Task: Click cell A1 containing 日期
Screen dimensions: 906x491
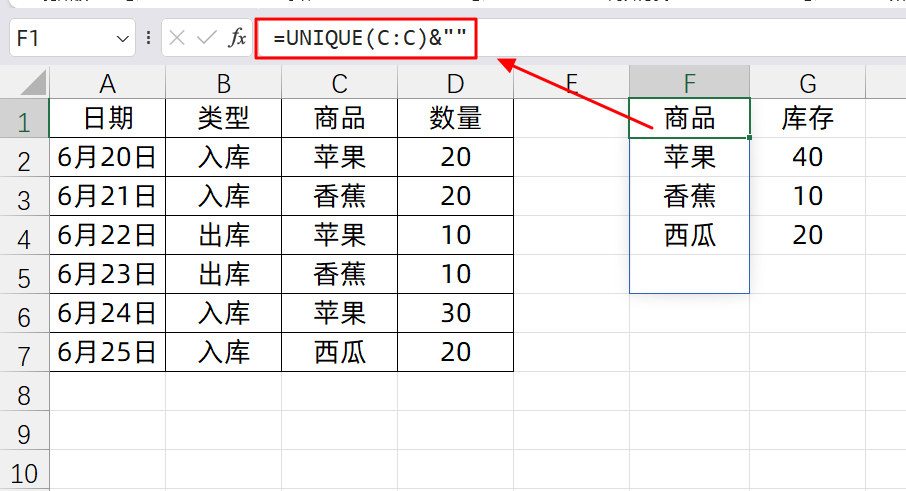Action: click(107, 118)
